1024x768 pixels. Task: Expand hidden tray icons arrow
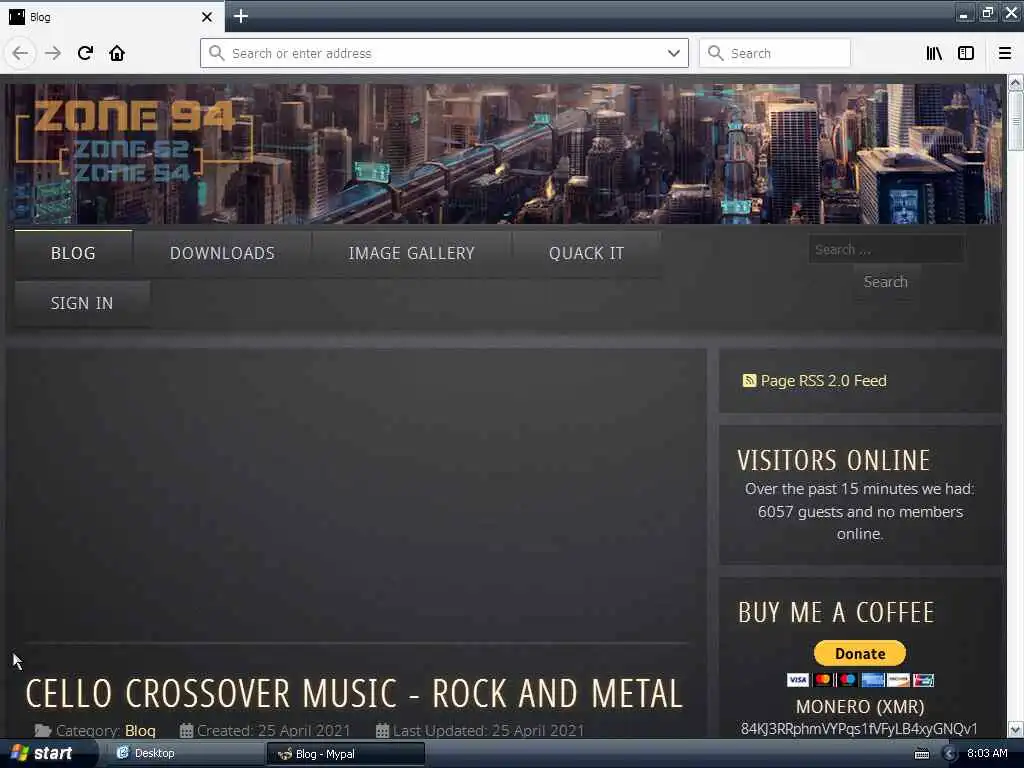point(950,754)
